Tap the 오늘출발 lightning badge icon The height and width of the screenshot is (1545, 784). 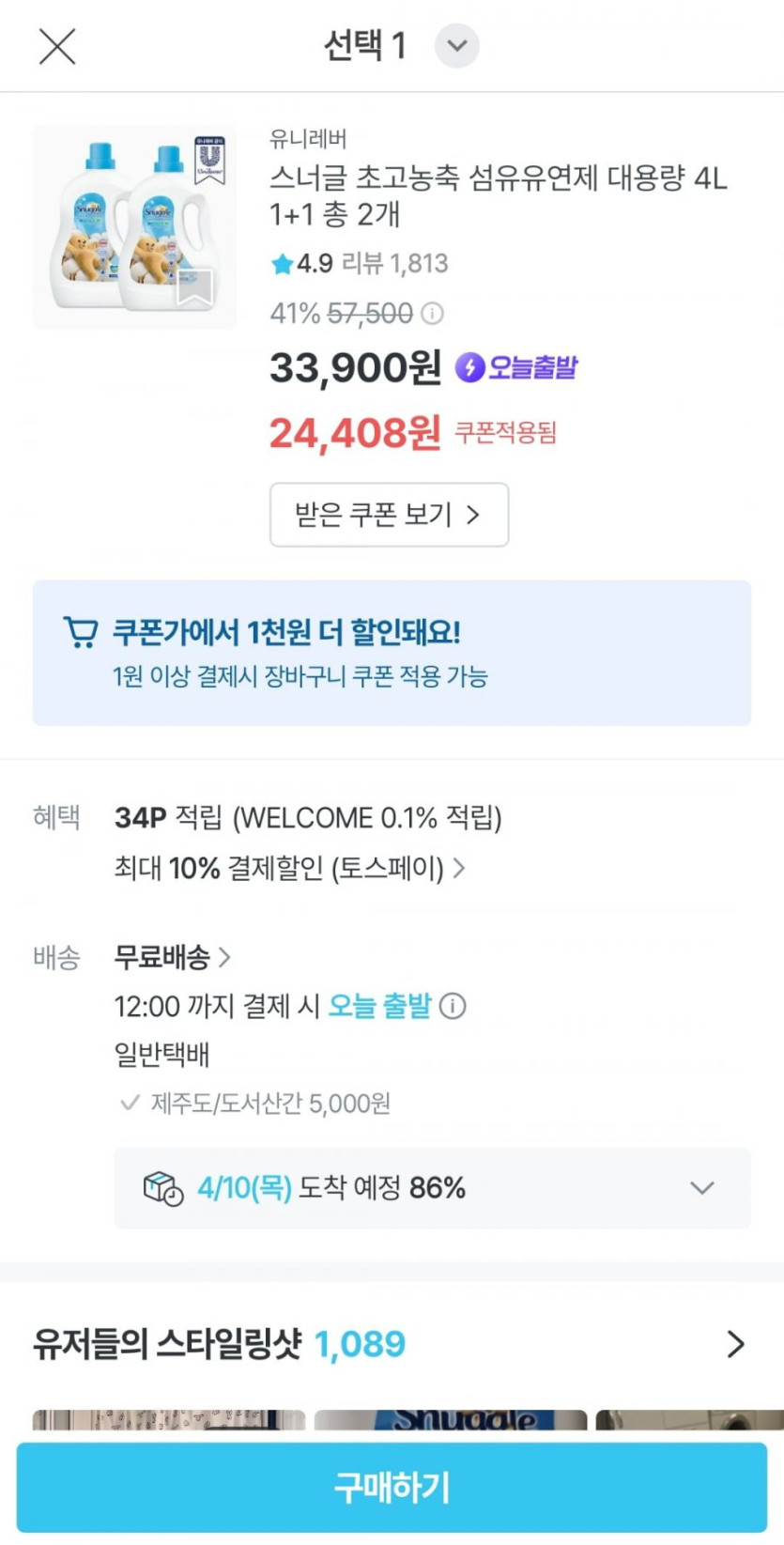469,367
